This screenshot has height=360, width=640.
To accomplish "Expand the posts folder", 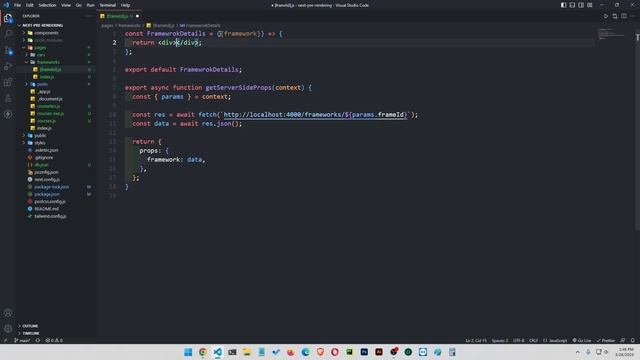I will (42, 84).
